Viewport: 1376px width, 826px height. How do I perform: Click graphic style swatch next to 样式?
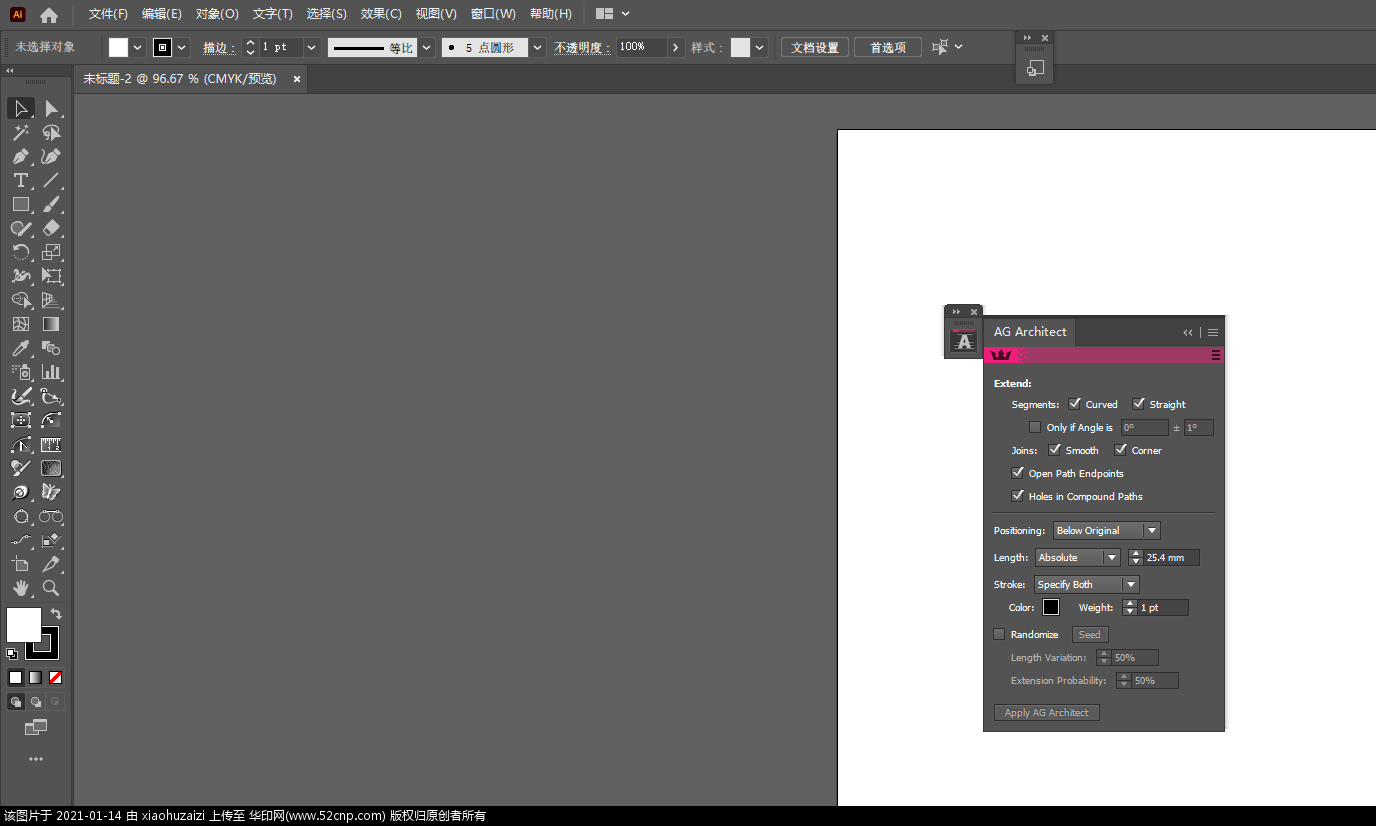[x=740, y=47]
